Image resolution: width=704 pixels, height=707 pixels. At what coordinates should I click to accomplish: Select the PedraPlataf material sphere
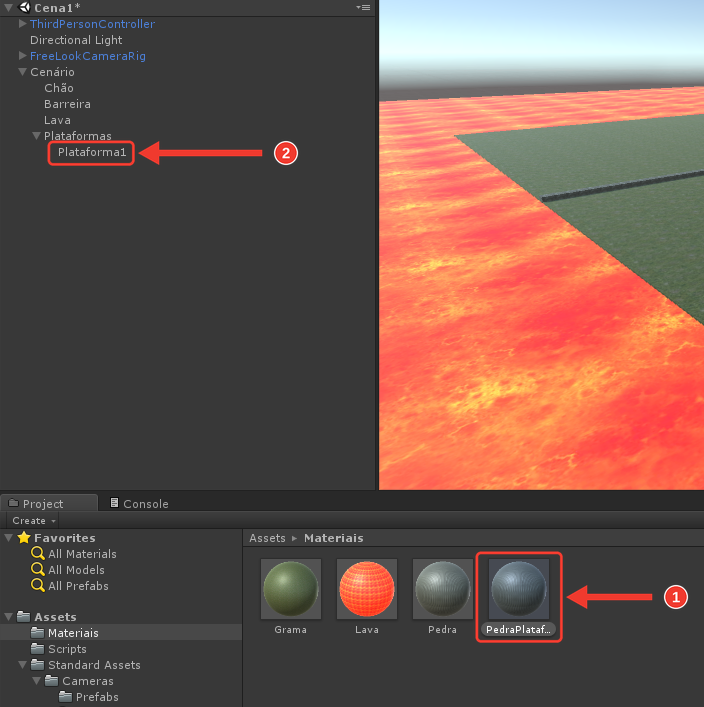pos(519,588)
